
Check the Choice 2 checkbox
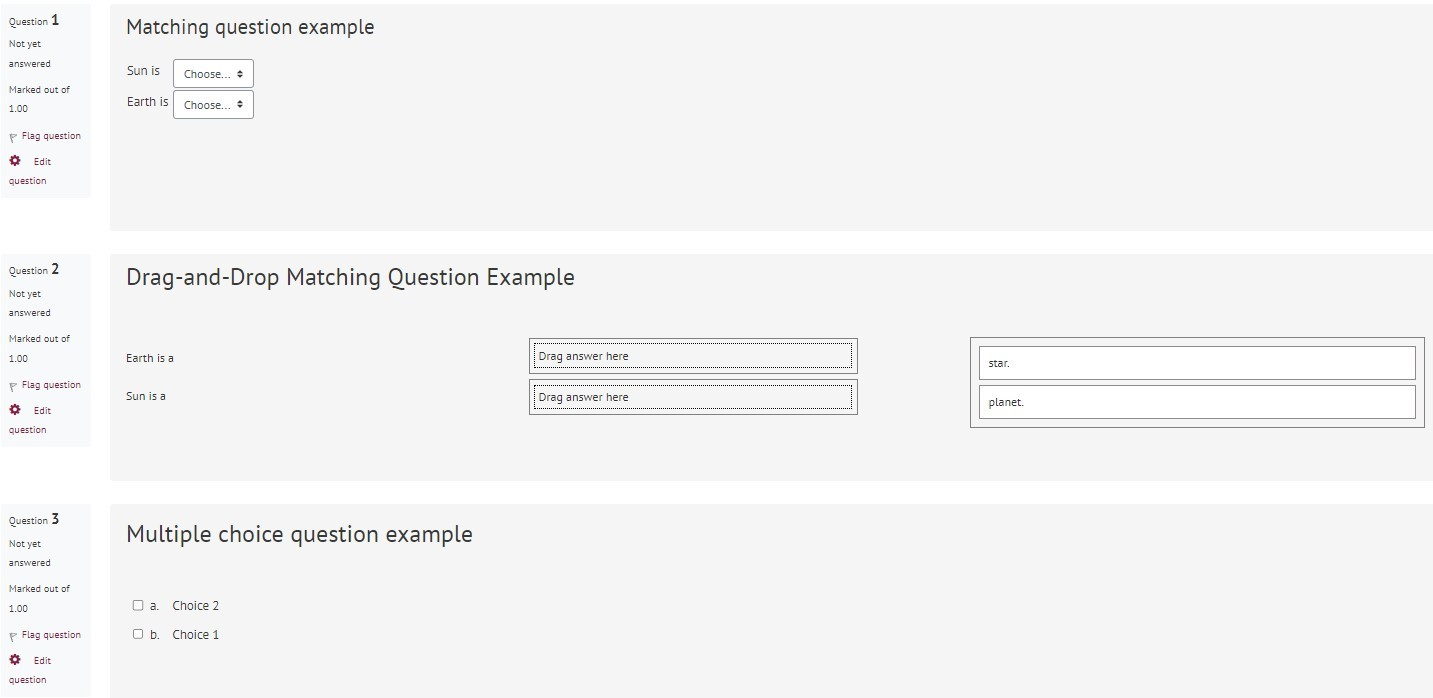coord(138,605)
